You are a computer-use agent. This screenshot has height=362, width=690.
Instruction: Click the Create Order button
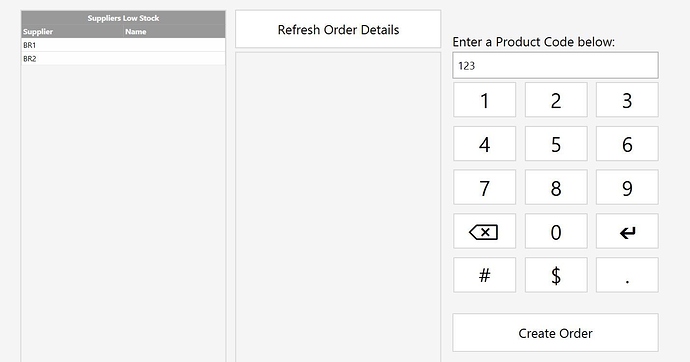point(555,333)
